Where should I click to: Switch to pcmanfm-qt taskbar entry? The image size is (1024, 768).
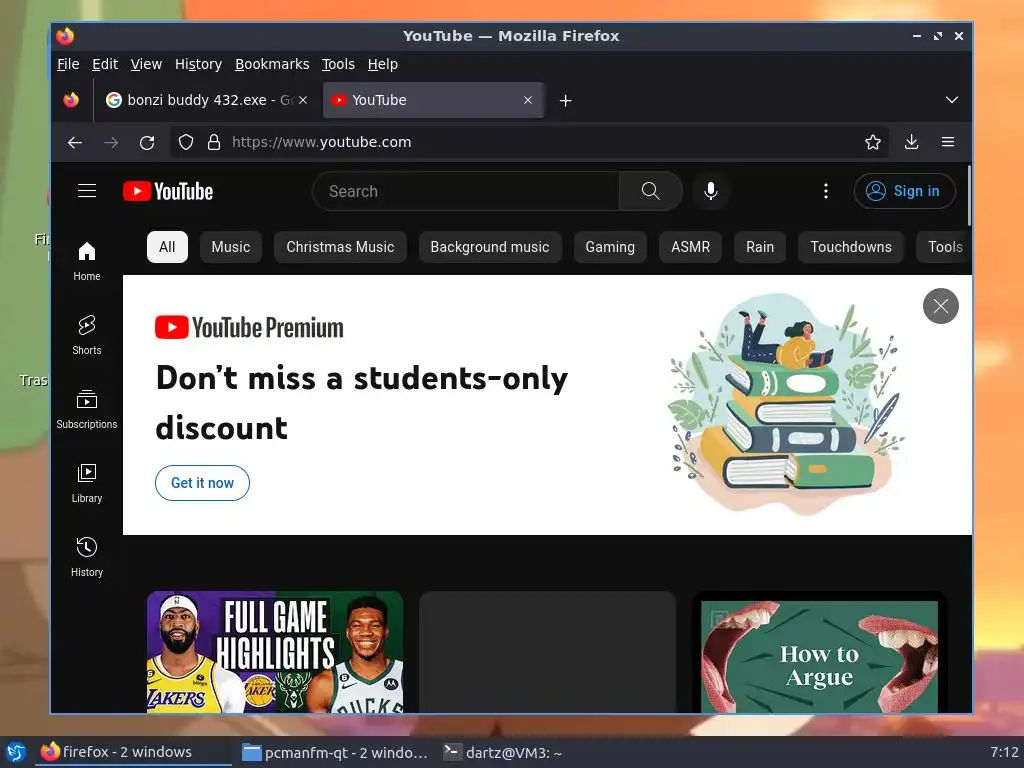click(x=334, y=752)
